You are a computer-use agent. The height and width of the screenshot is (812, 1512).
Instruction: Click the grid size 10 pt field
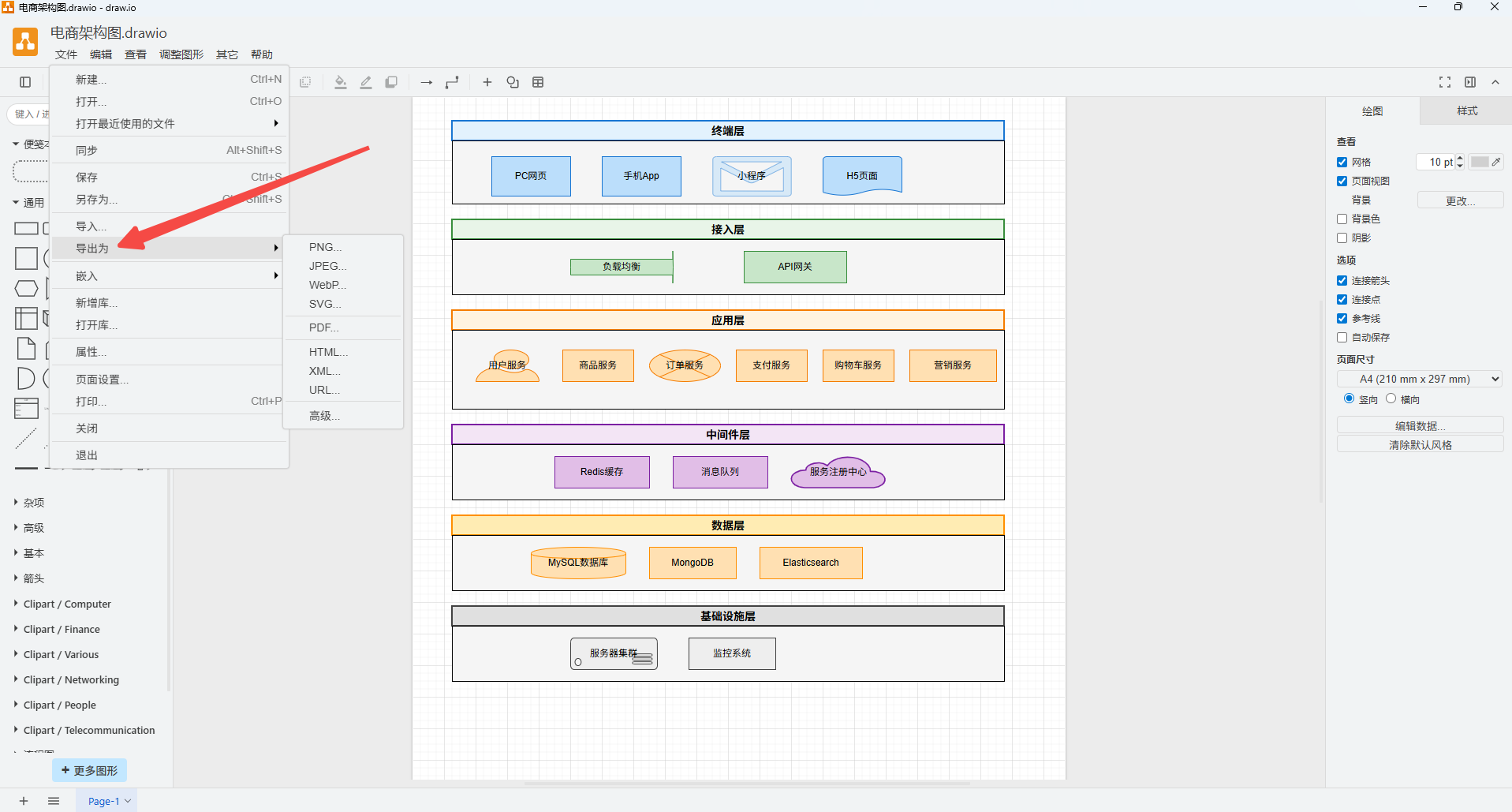(1435, 162)
